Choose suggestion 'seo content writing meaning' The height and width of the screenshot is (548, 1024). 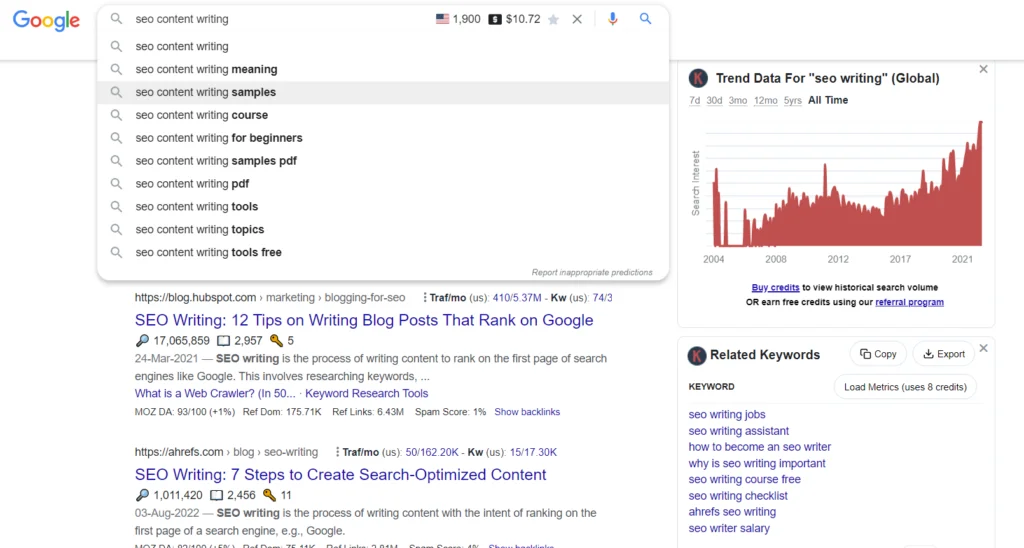click(383, 69)
